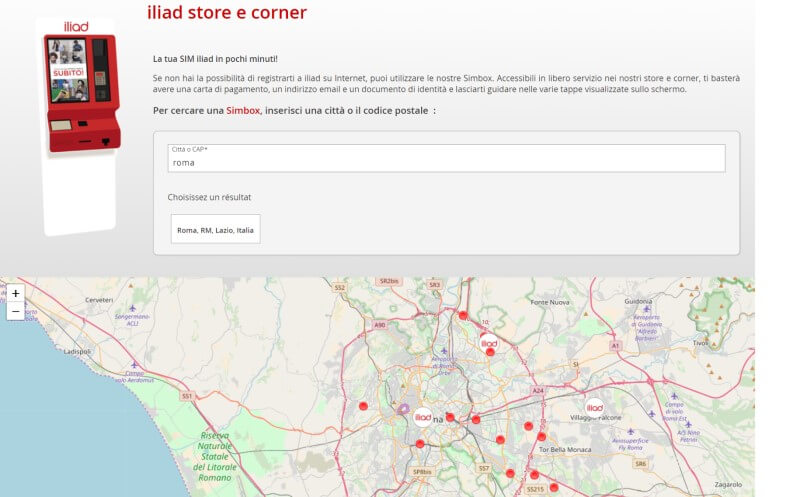Open red marker nearest Tor Bella Monaca label
This screenshot has width=793, height=497.
(542, 436)
